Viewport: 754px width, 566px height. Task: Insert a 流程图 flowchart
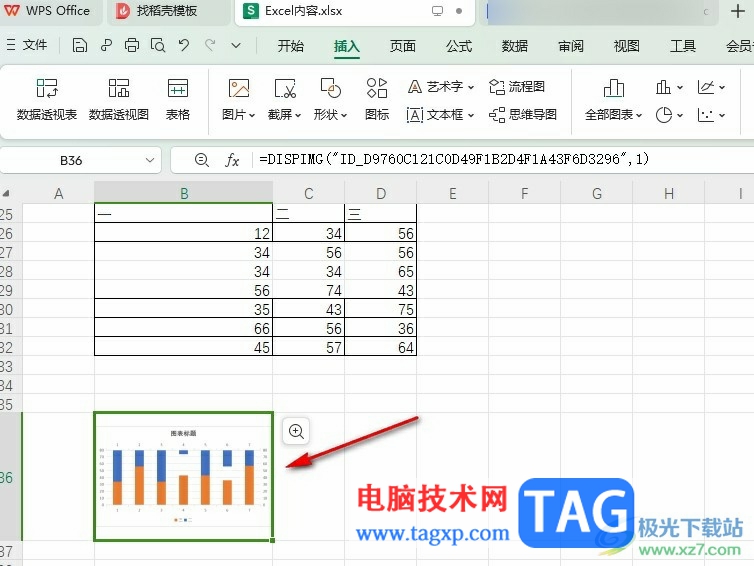[517, 87]
